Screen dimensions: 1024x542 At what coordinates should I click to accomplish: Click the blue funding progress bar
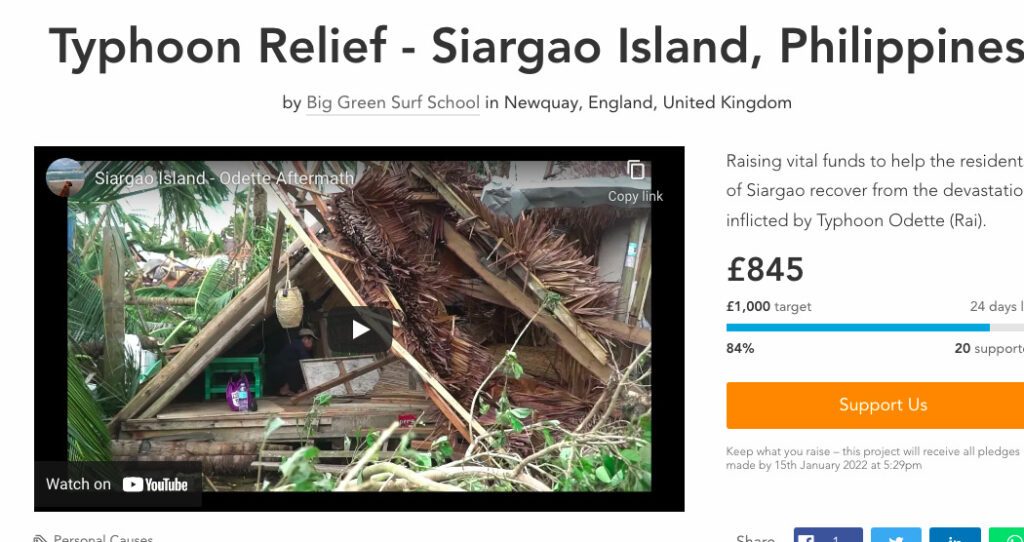click(x=857, y=328)
